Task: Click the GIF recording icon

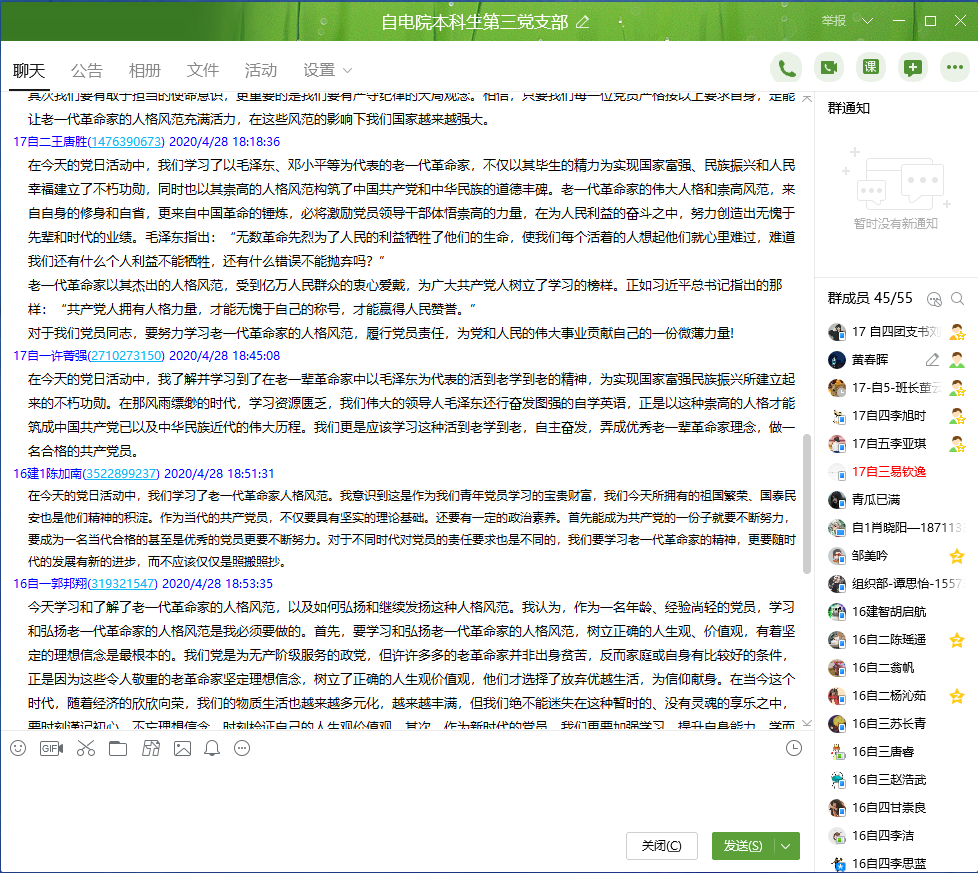Action: (x=51, y=748)
